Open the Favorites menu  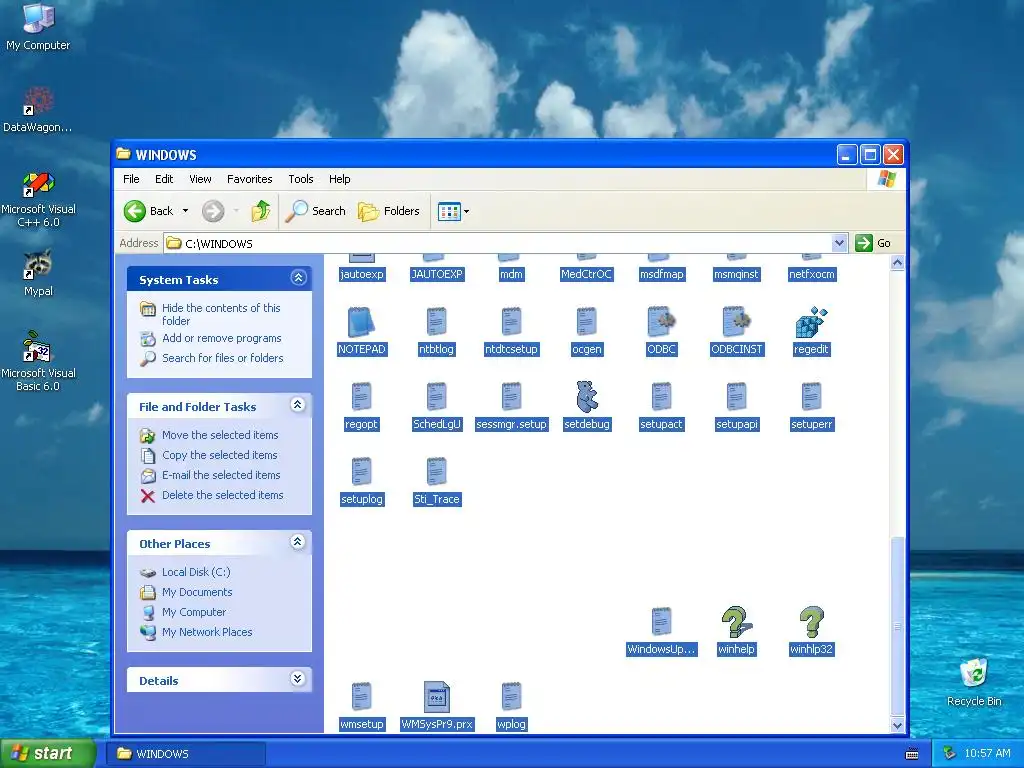click(249, 179)
